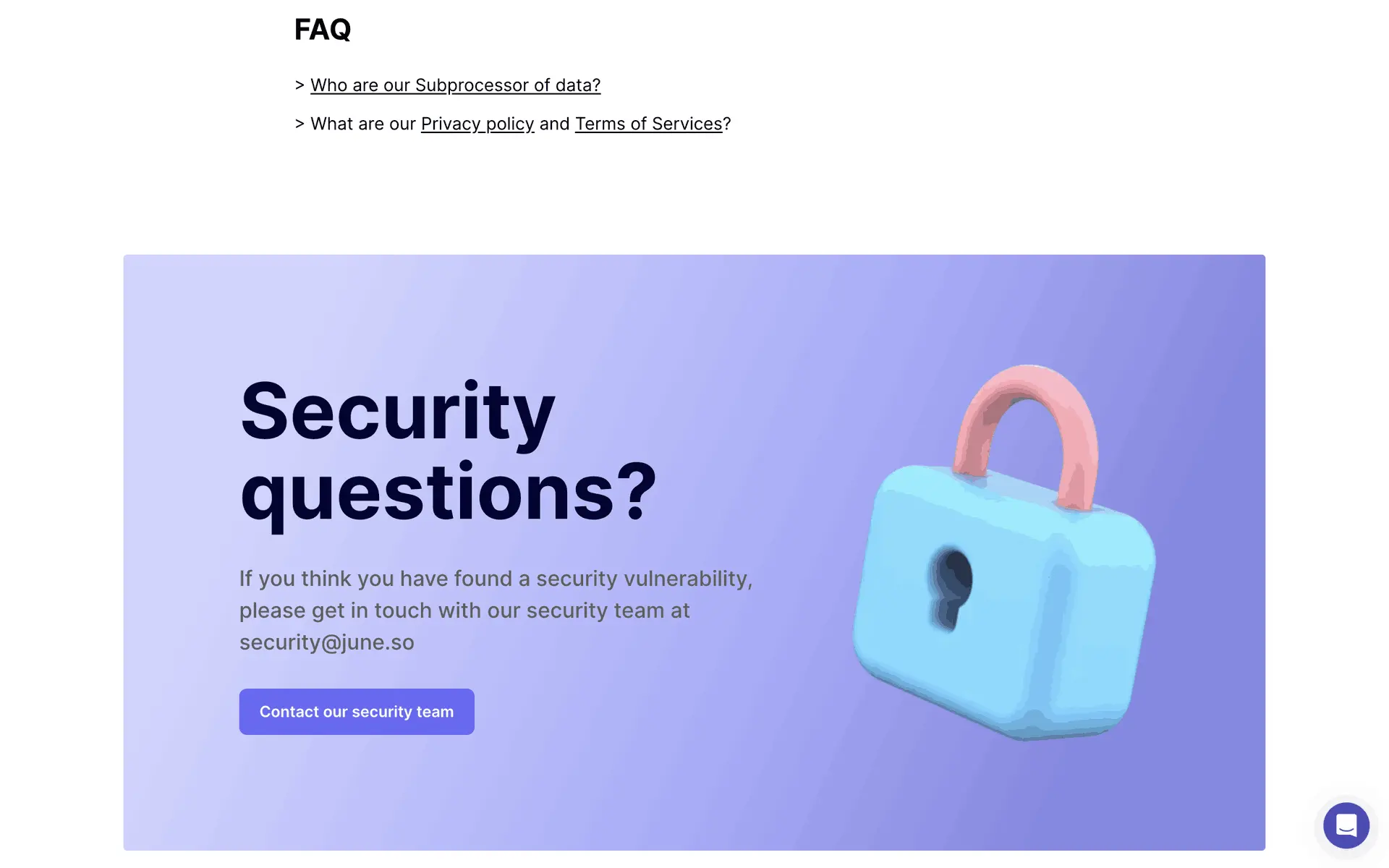Click the "please get in touch" text line

(464, 610)
